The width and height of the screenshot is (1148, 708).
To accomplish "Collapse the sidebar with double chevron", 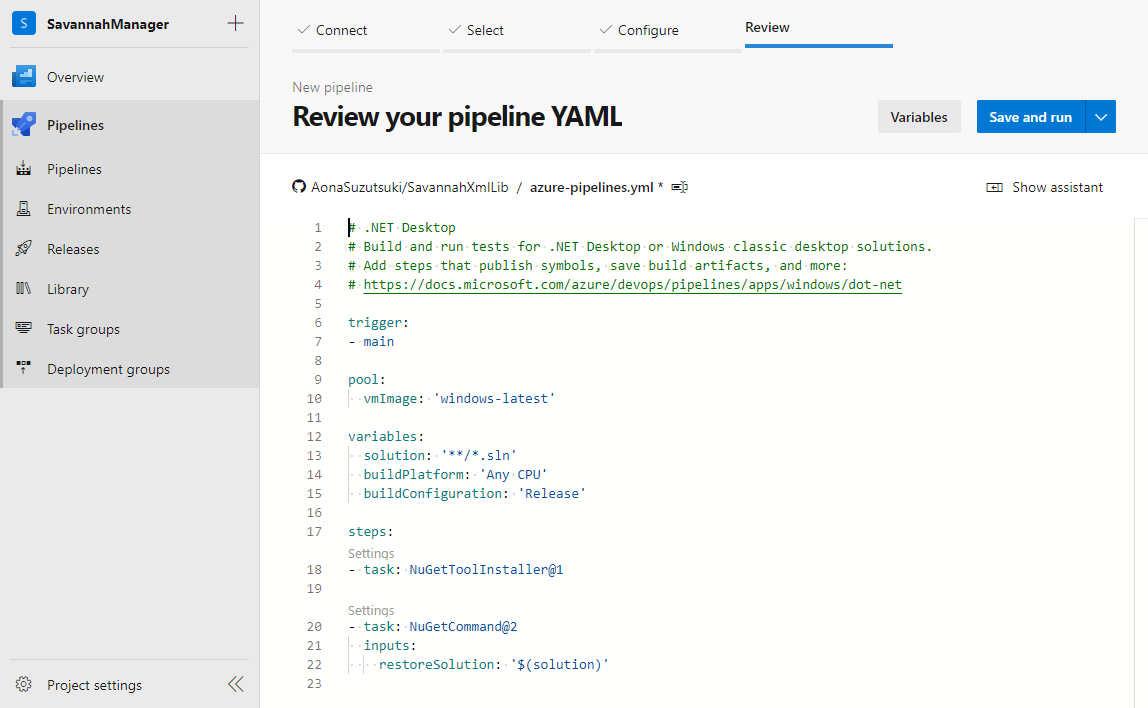I will pos(236,684).
